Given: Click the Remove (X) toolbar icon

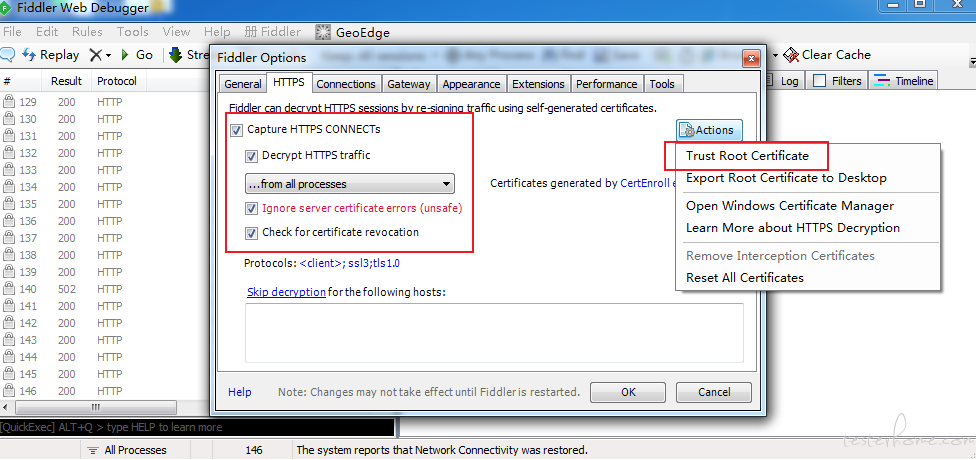Looking at the screenshot, I should [95, 55].
